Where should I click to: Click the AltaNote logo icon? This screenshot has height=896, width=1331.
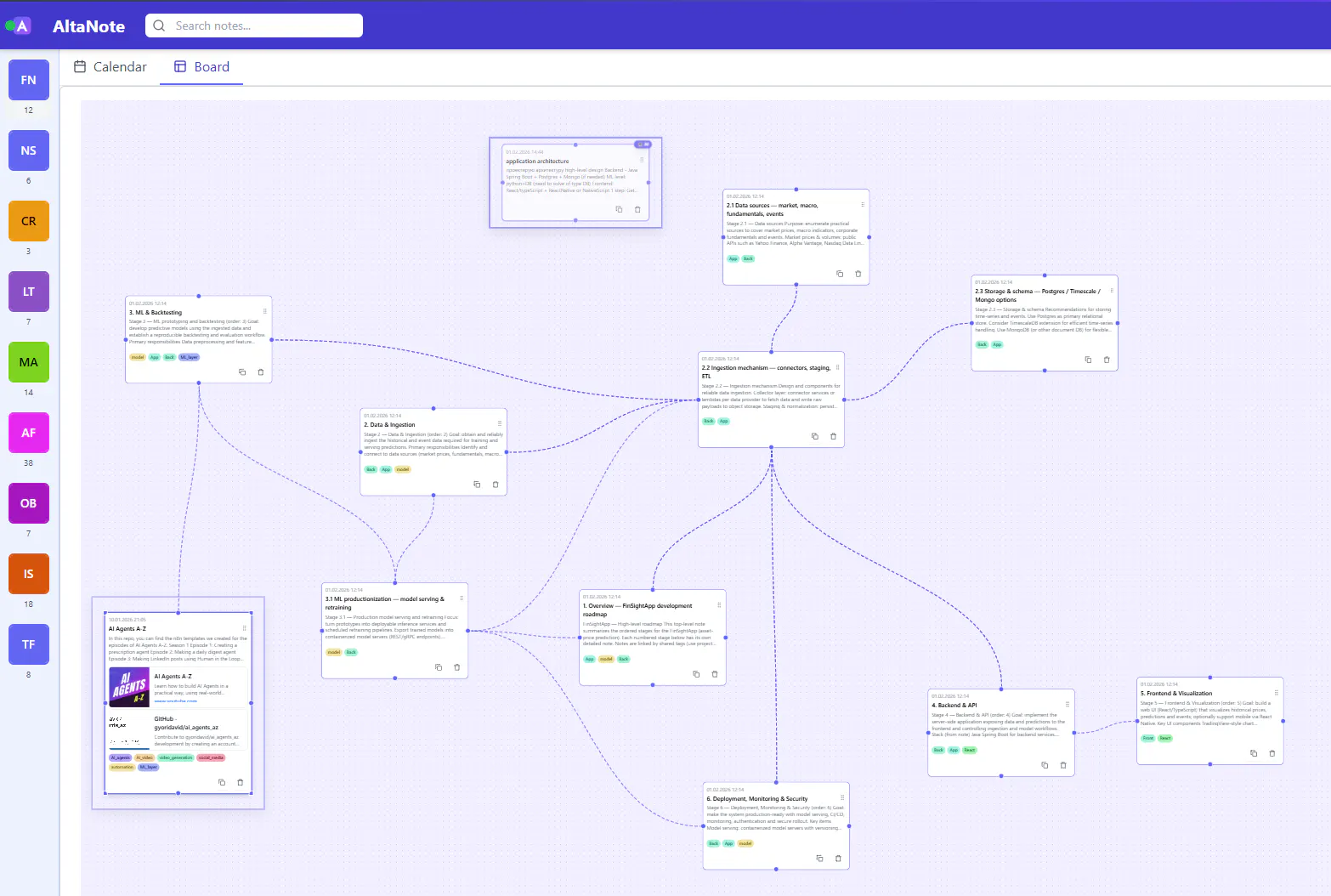point(22,26)
